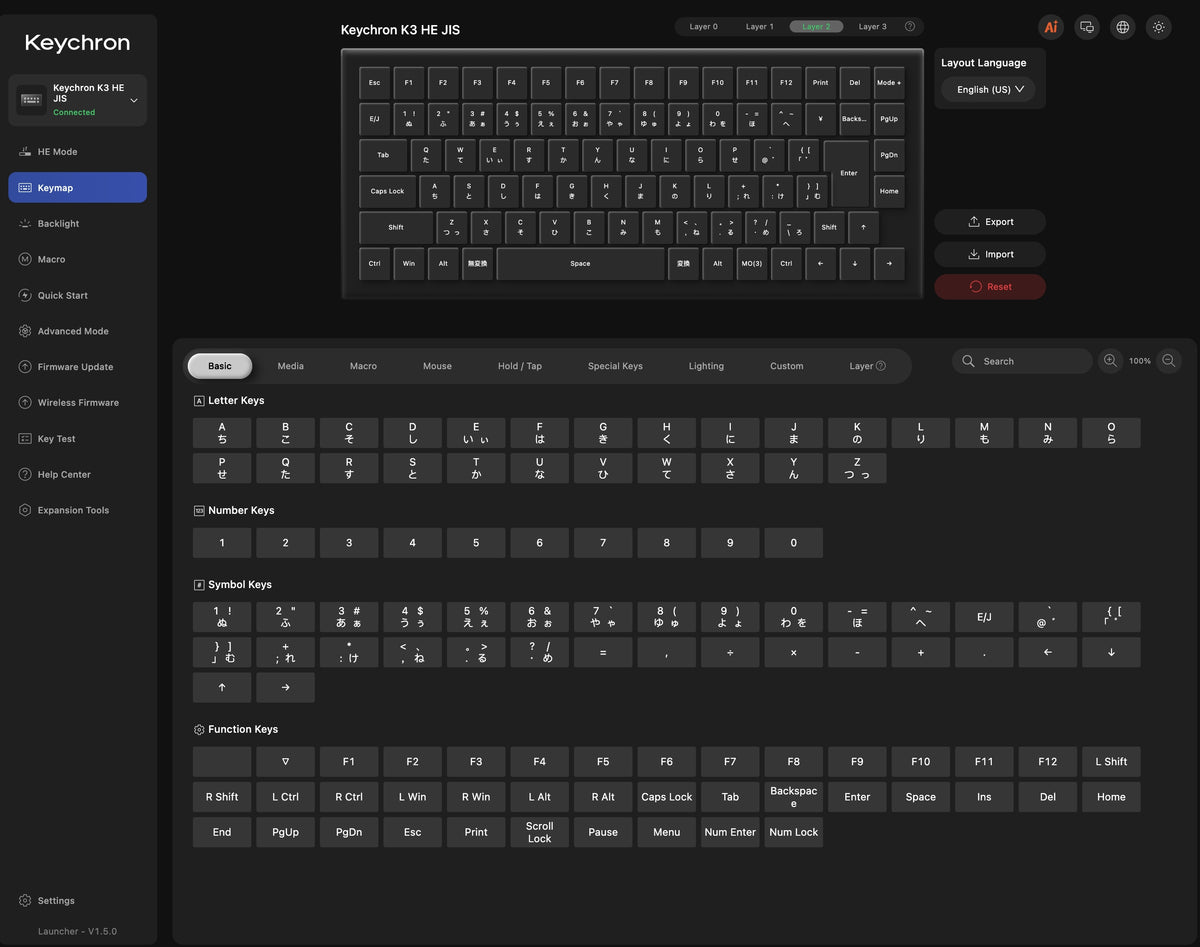The height and width of the screenshot is (947, 1200).
Task: Select the Space bar on the keyboard preview
Action: coord(580,264)
